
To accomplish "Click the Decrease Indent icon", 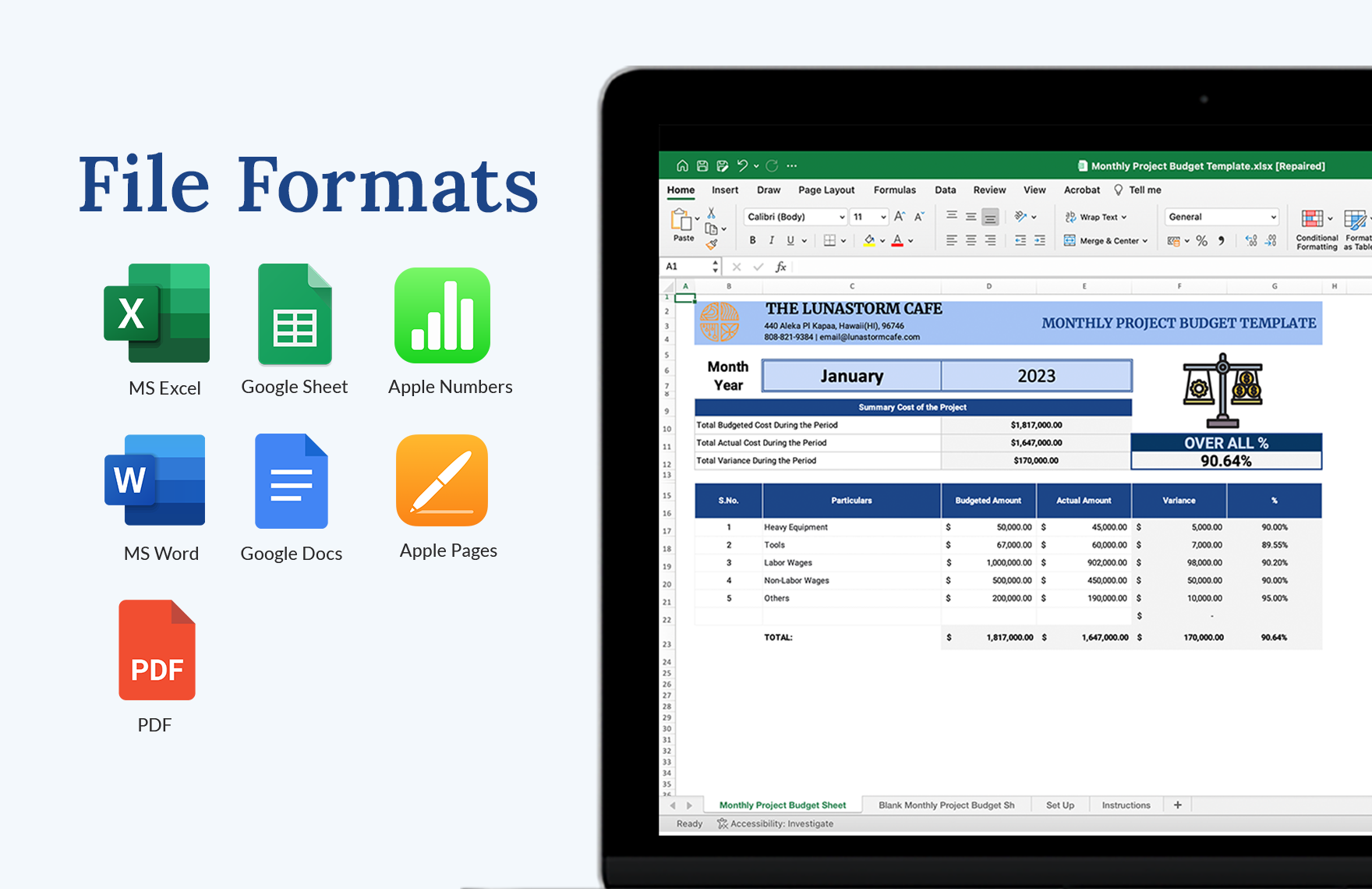I will coord(1020,240).
